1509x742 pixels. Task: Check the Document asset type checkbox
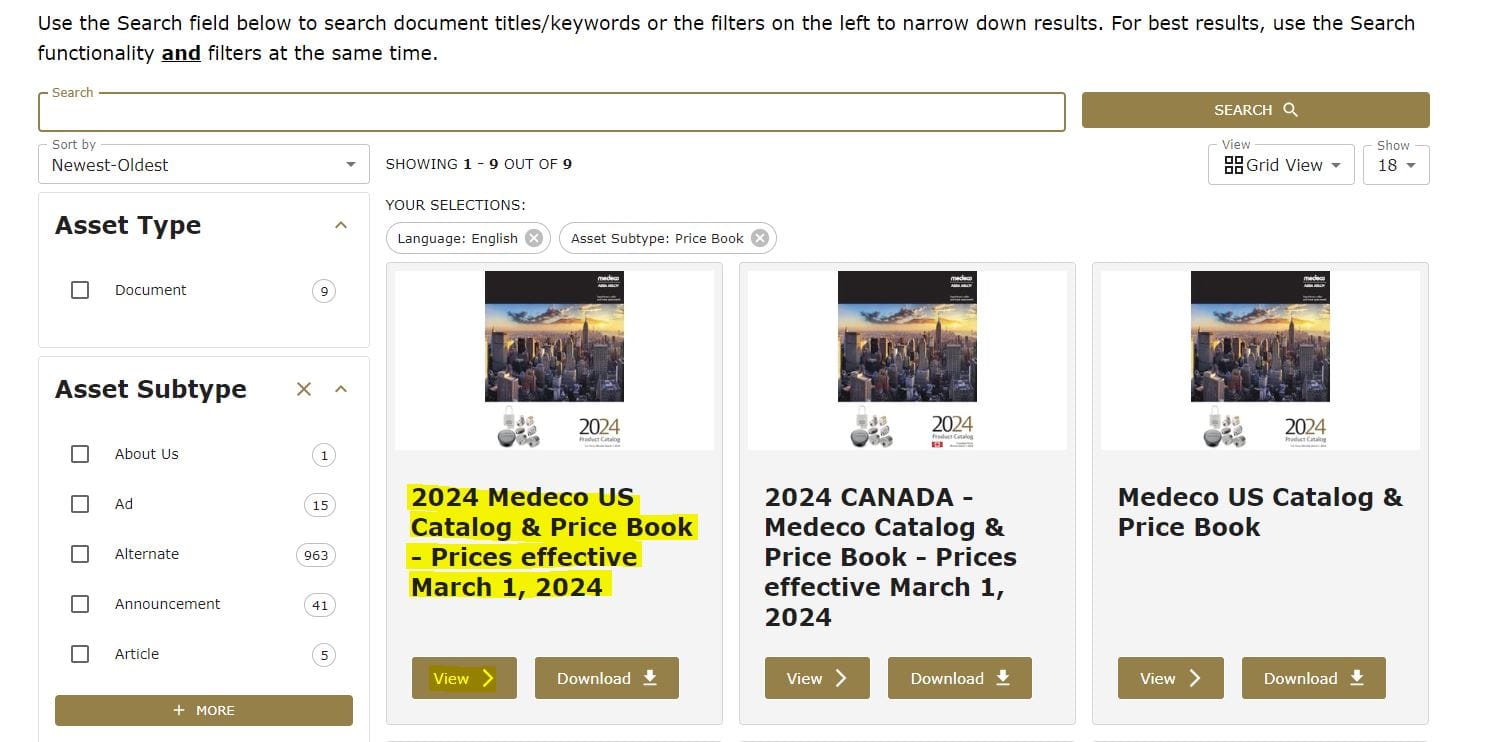80,290
